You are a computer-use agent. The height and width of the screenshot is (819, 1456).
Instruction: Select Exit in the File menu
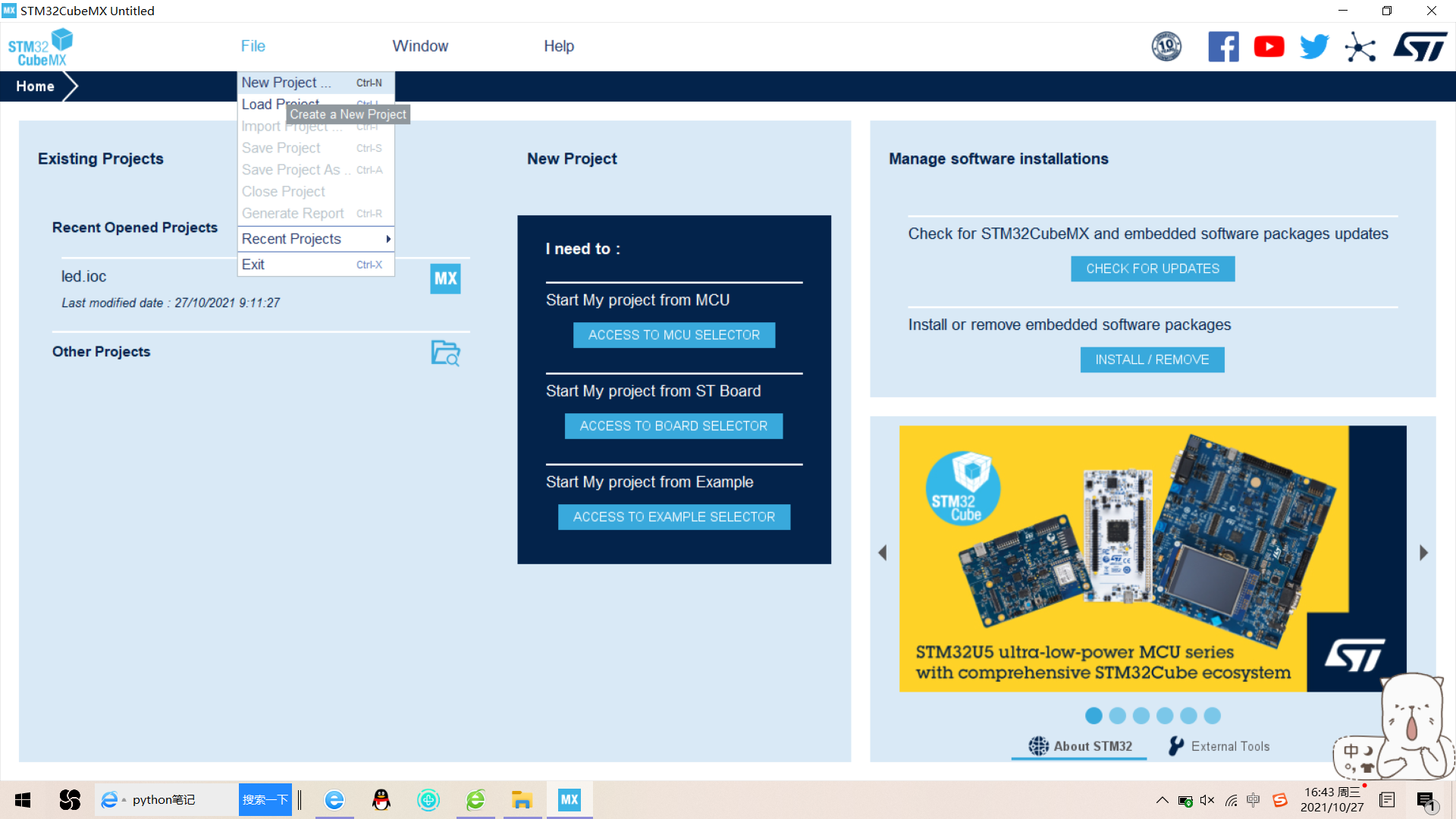point(315,265)
